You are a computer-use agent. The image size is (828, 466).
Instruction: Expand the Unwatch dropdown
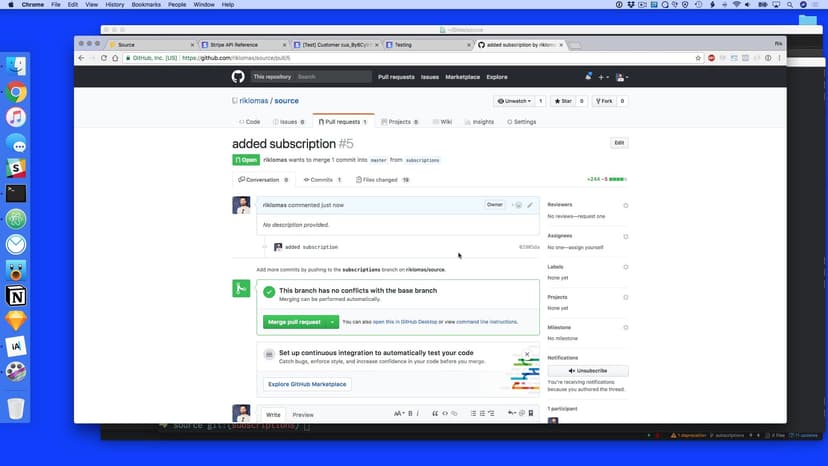tap(515, 101)
